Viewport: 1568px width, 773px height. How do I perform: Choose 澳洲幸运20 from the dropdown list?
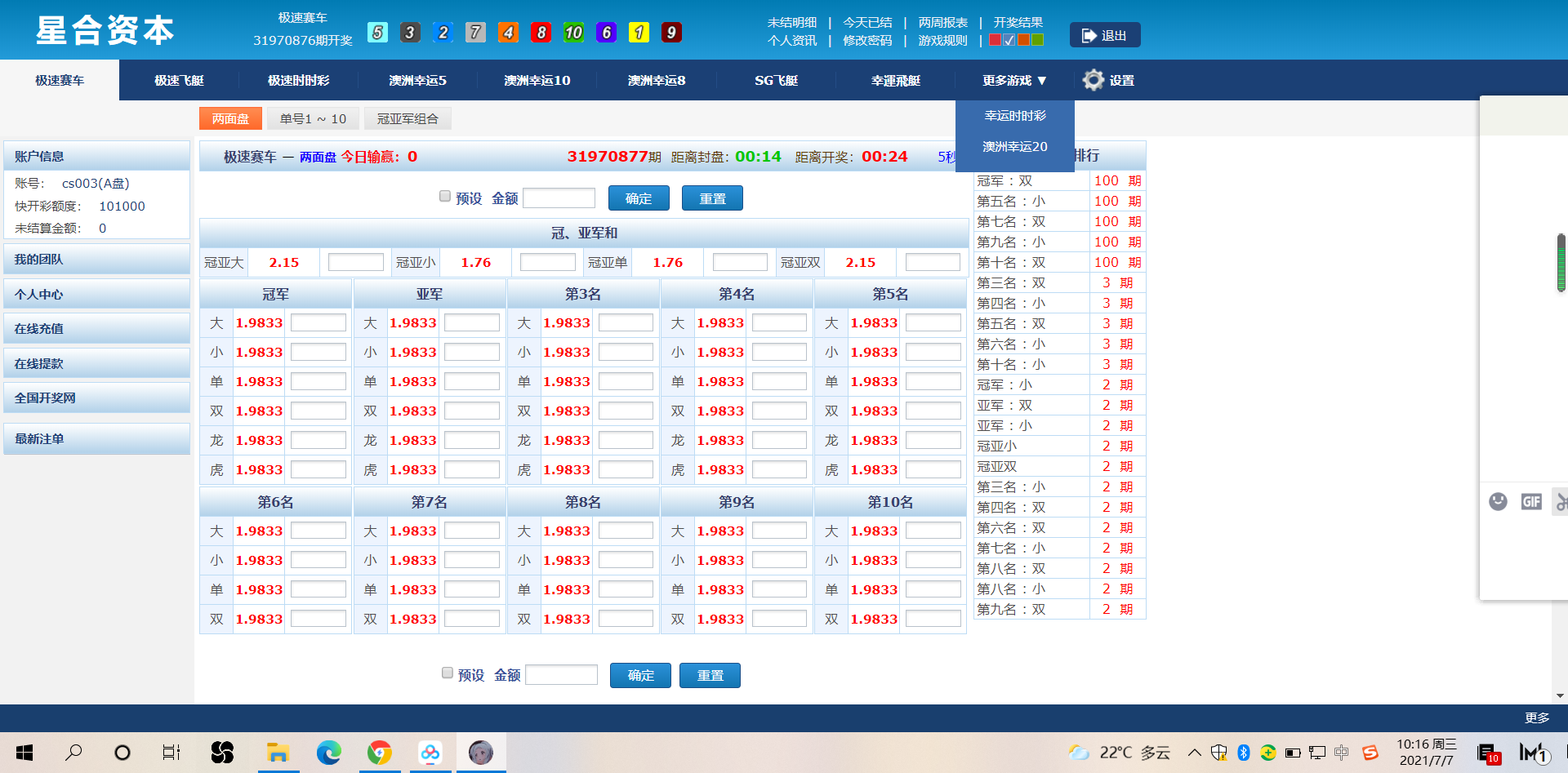1014,147
